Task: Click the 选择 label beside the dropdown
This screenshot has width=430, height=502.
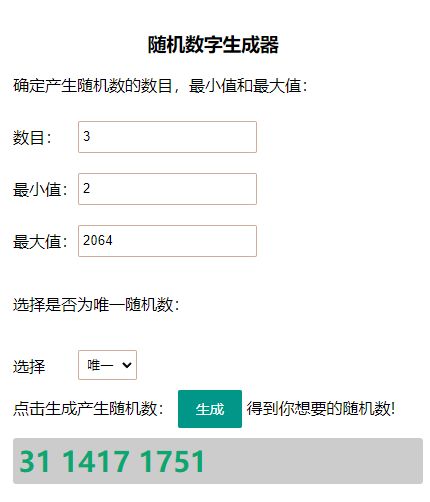Action: (x=29, y=367)
